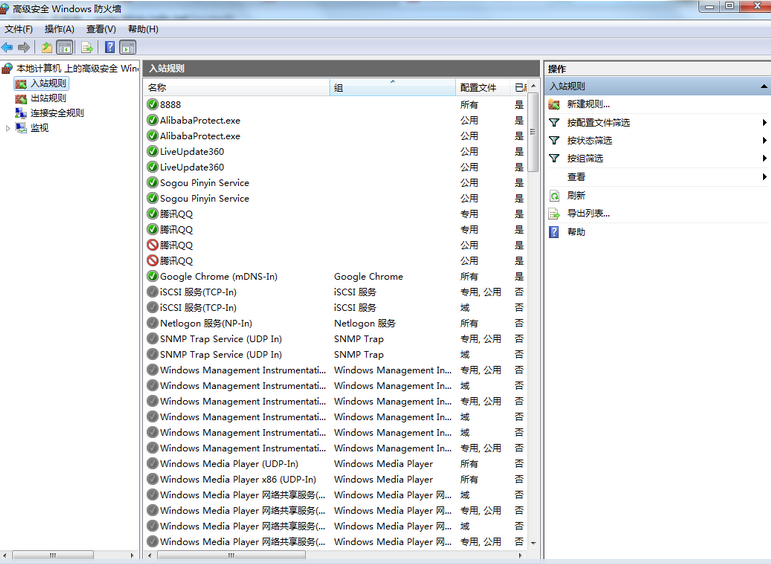
Task: Click the title bar 高级安全 Windows 防火墙 icon
Action: (x=4, y=8)
